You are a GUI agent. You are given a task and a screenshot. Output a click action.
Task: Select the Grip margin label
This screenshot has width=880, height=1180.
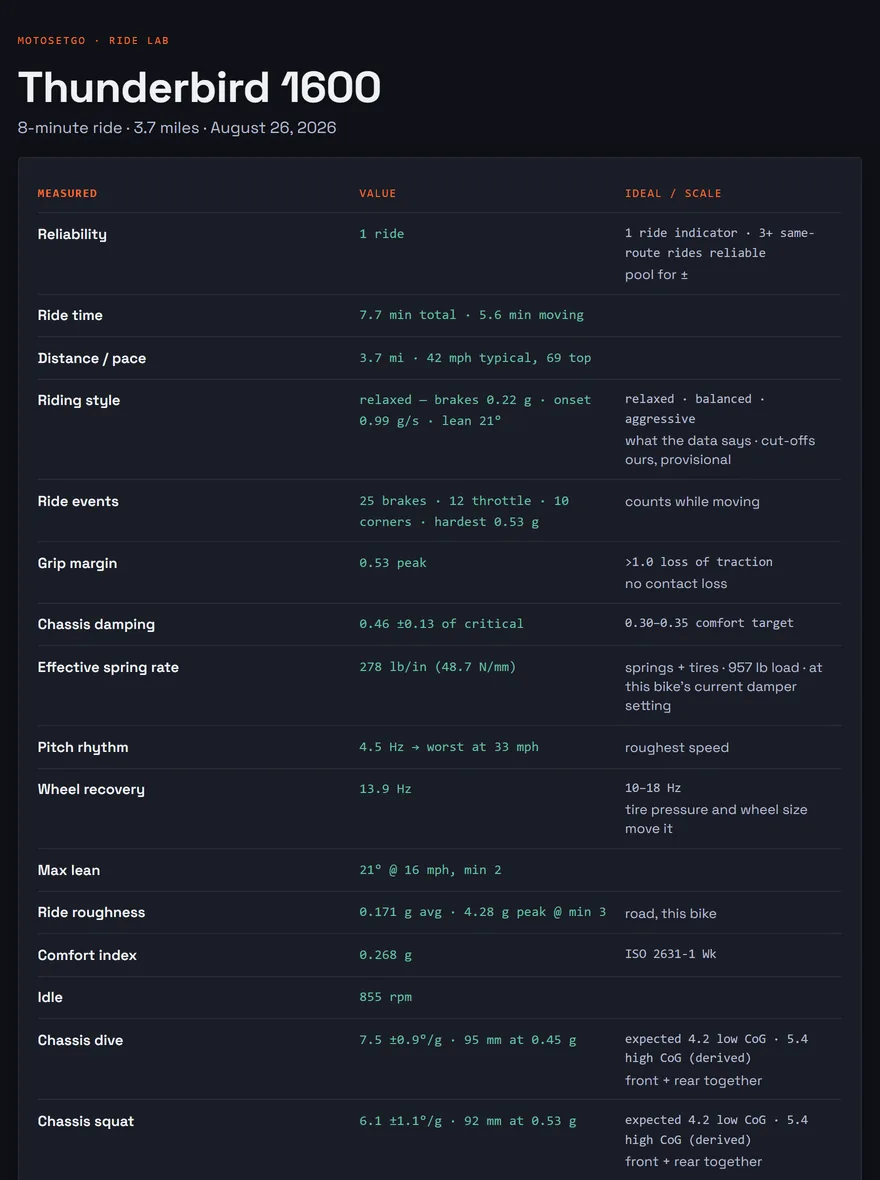(78, 563)
